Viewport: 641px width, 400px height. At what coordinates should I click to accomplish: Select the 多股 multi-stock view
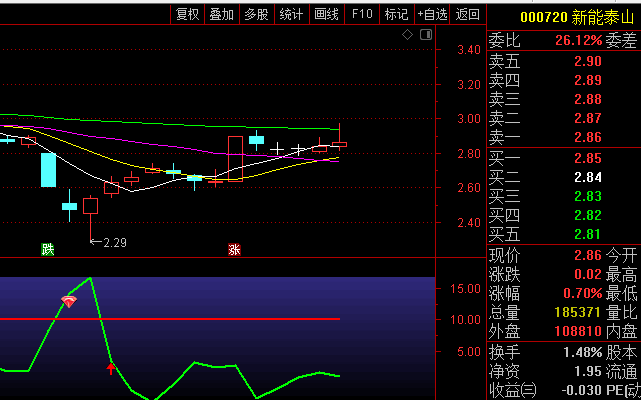(256, 14)
